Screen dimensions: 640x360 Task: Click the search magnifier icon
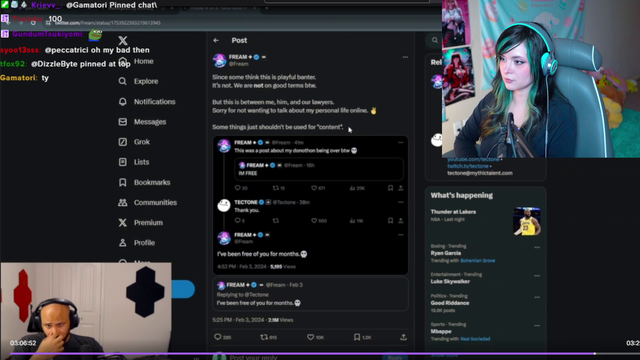coord(435,40)
